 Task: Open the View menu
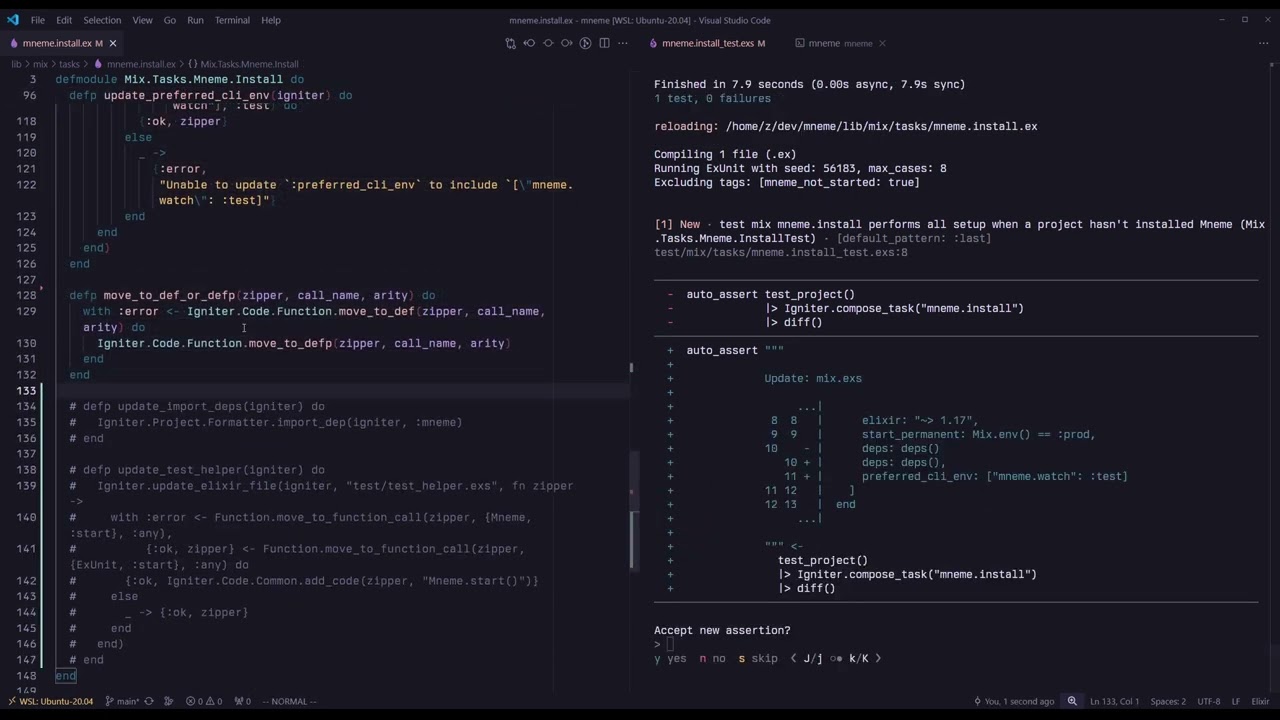point(143,20)
